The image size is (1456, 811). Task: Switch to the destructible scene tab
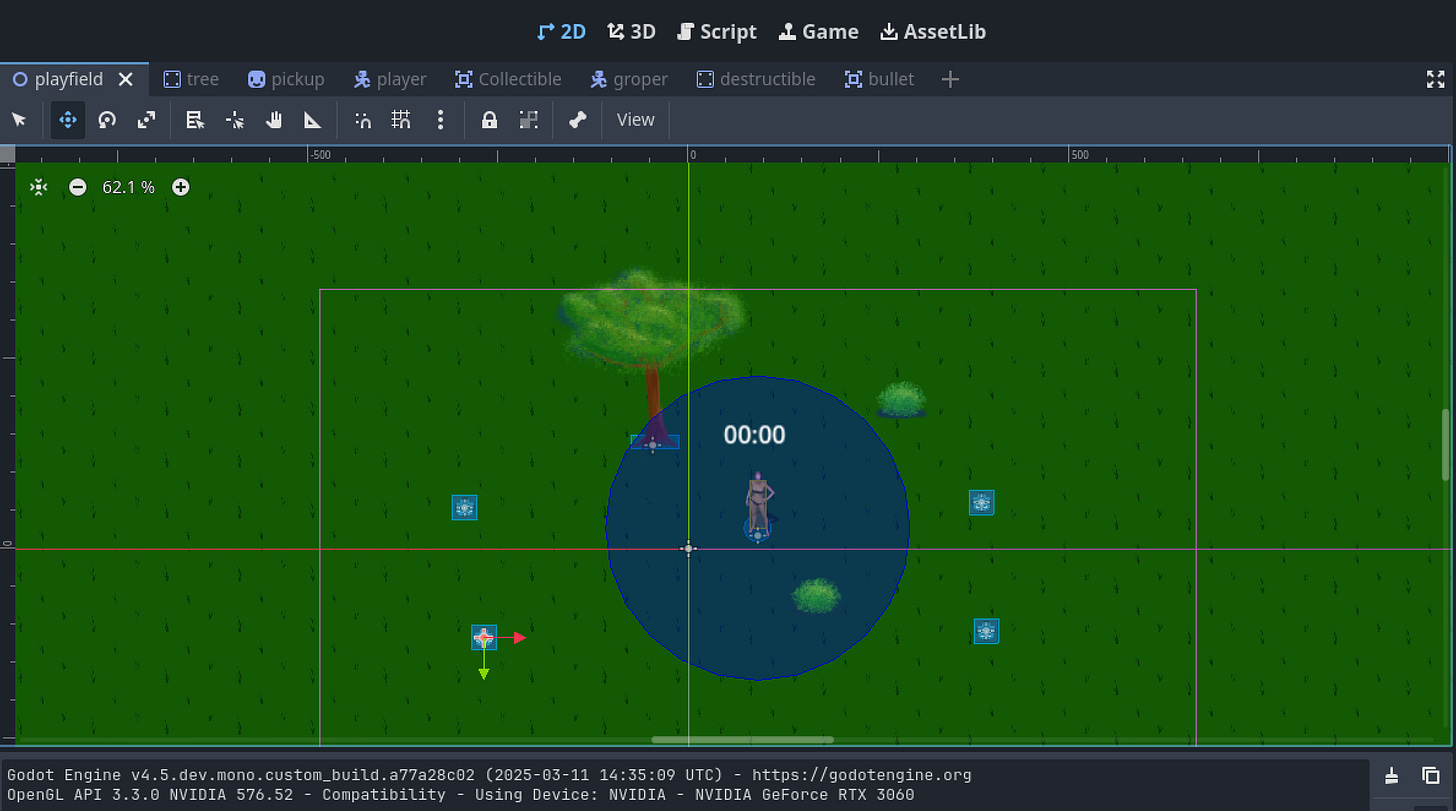coord(756,79)
